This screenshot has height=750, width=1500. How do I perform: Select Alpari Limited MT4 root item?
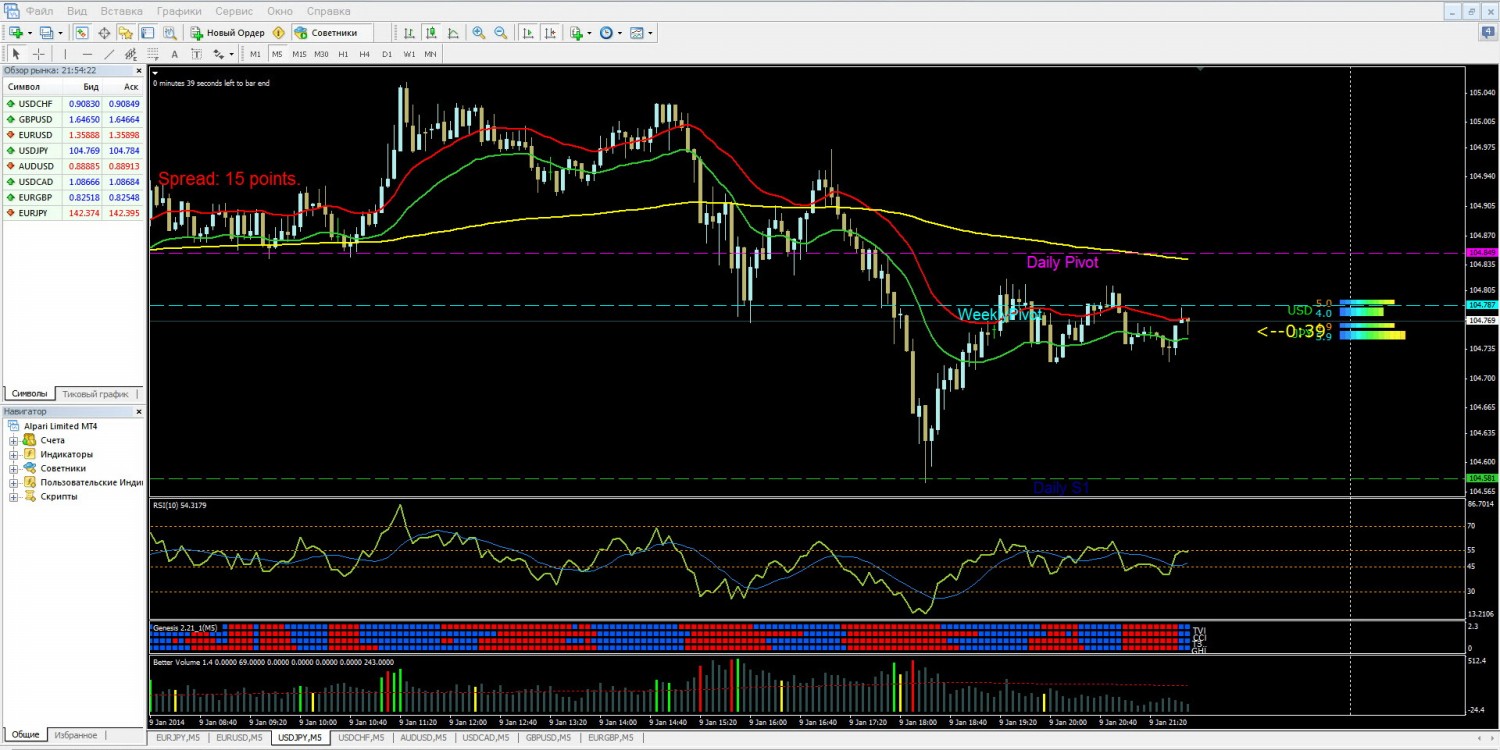[x=60, y=426]
